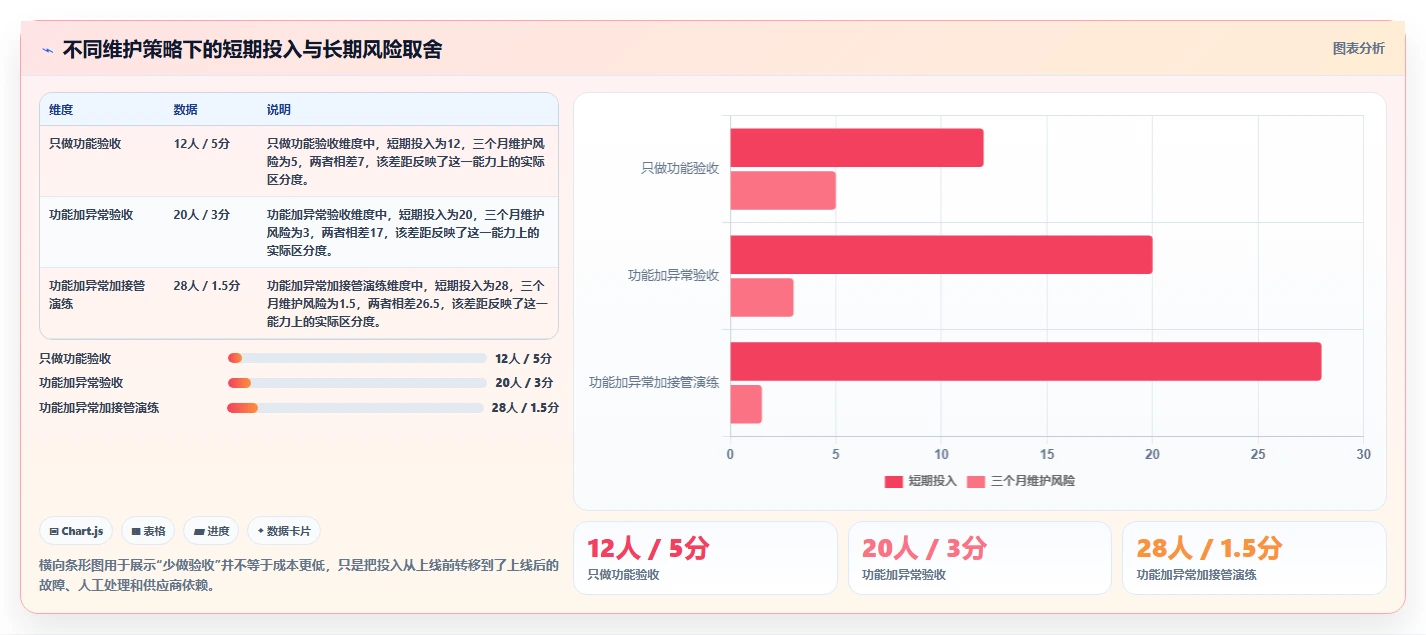Image resolution: width=1426 pixels, height=635 pixels.
Task: Click the 短期投入 chart bar for 功能加异常加接管演练
Action: point(1026,361)
